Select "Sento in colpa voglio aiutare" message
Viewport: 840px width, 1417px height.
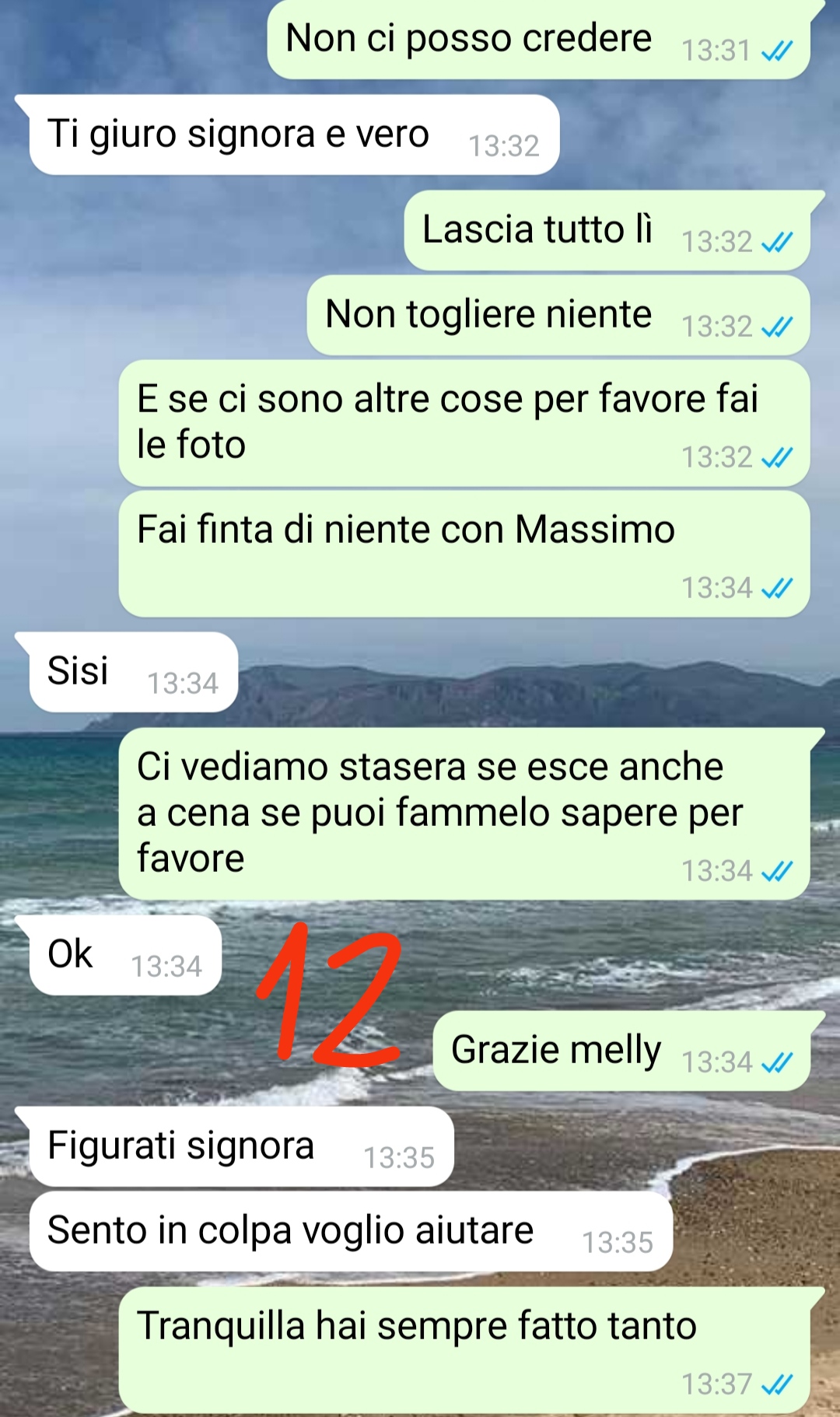351,1231
